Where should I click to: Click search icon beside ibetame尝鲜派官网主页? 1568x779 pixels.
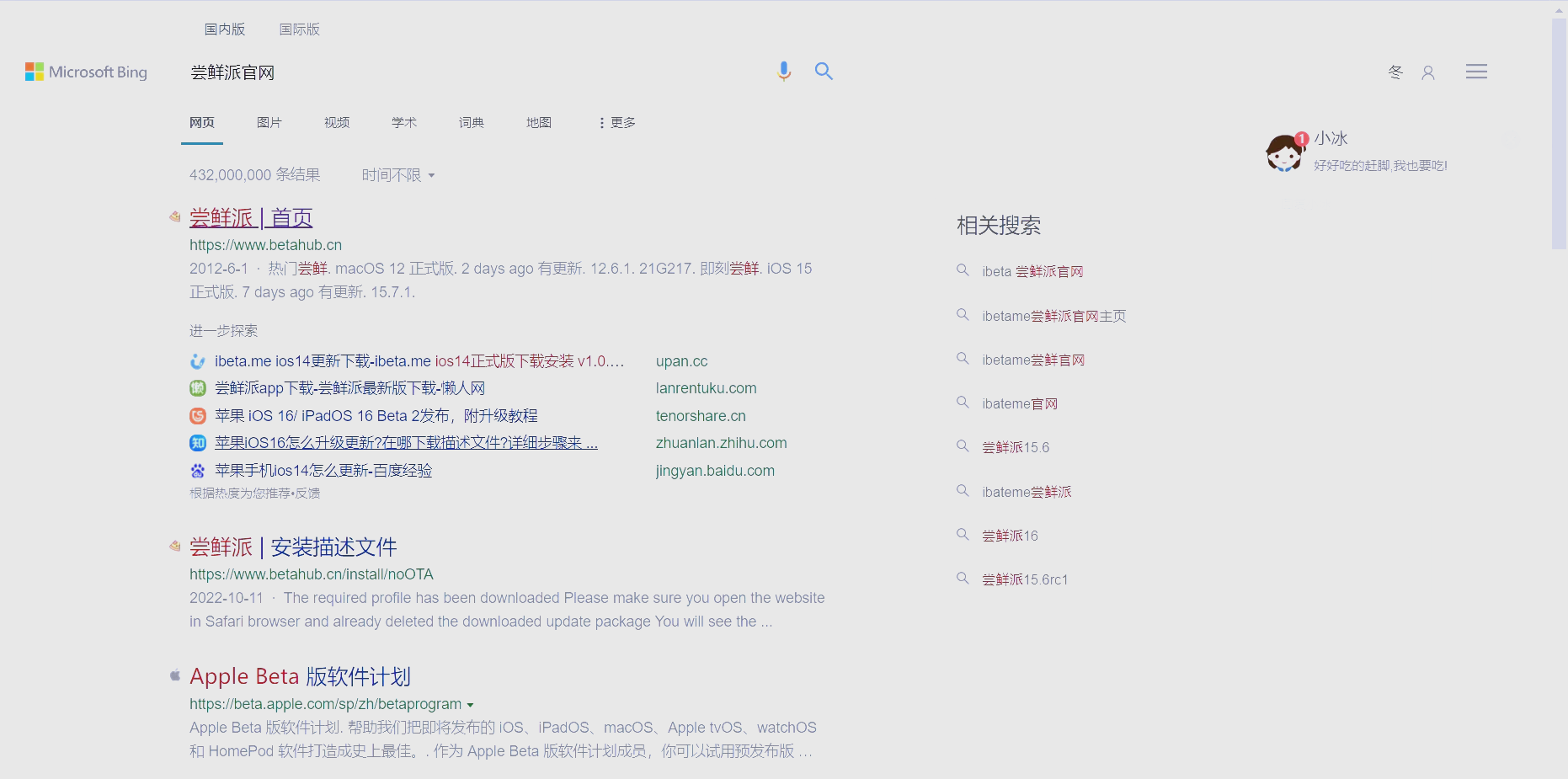pyautogui.click(x=963, y=315)
